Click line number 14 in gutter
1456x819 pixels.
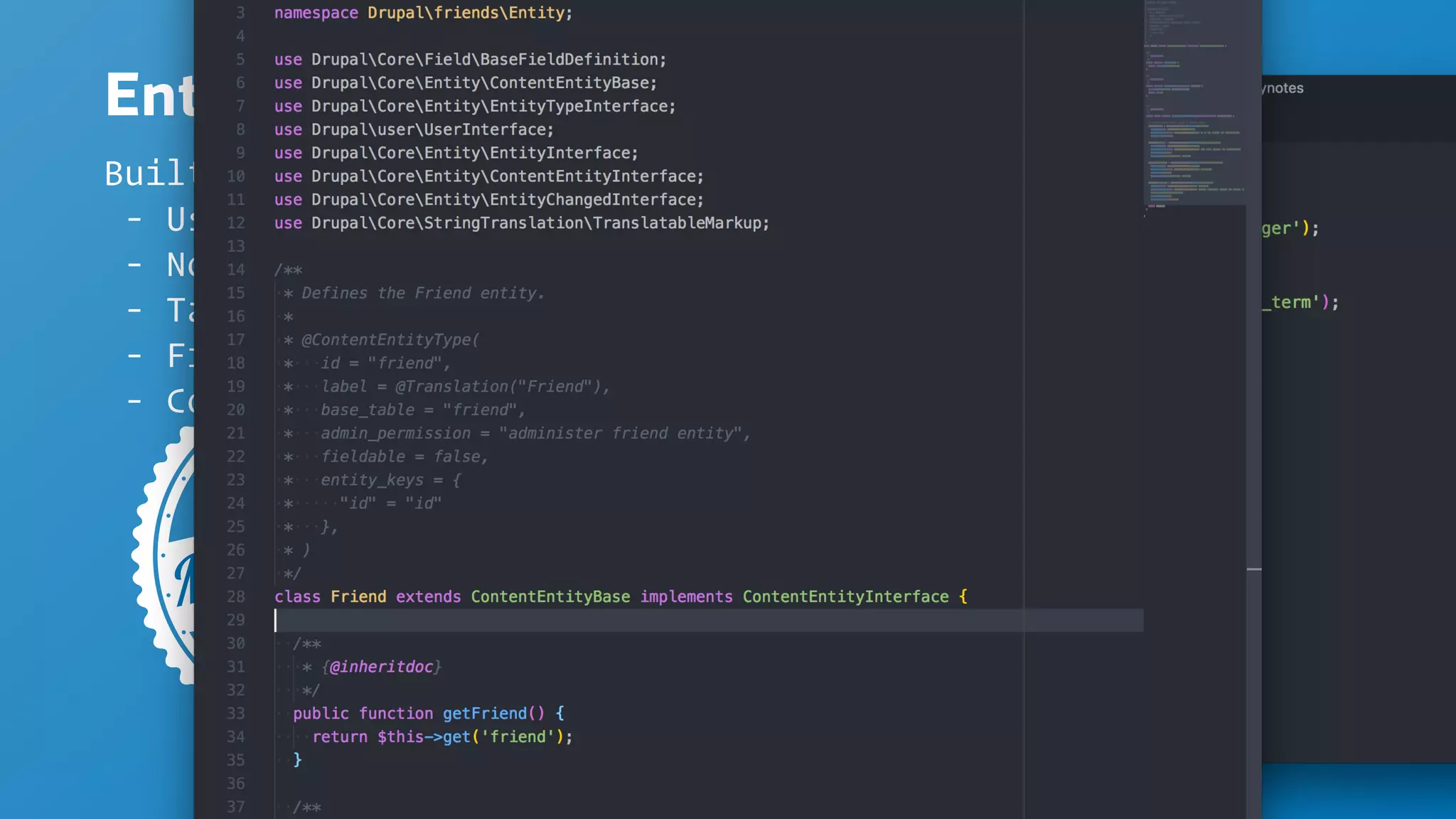pyautogui.click(x=235, y=269)
